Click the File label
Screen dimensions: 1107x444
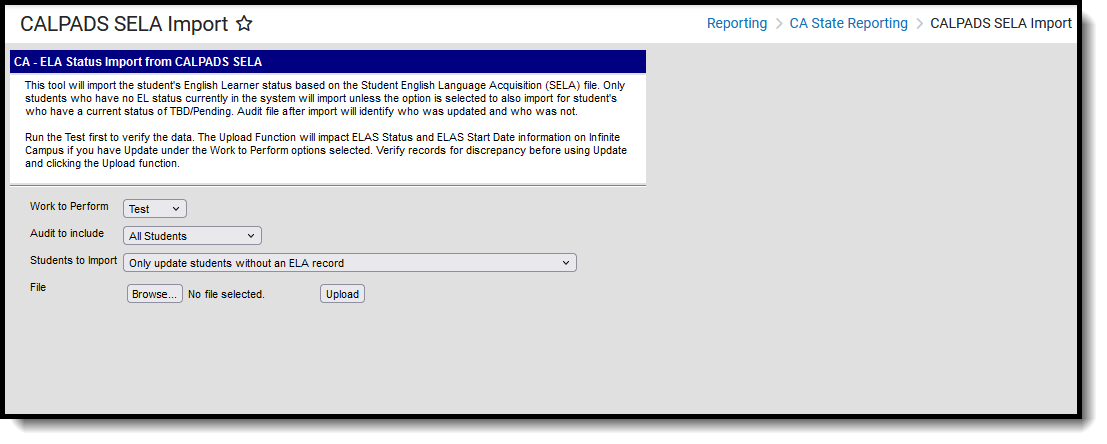pyautogui.click(x=37, y=287)
